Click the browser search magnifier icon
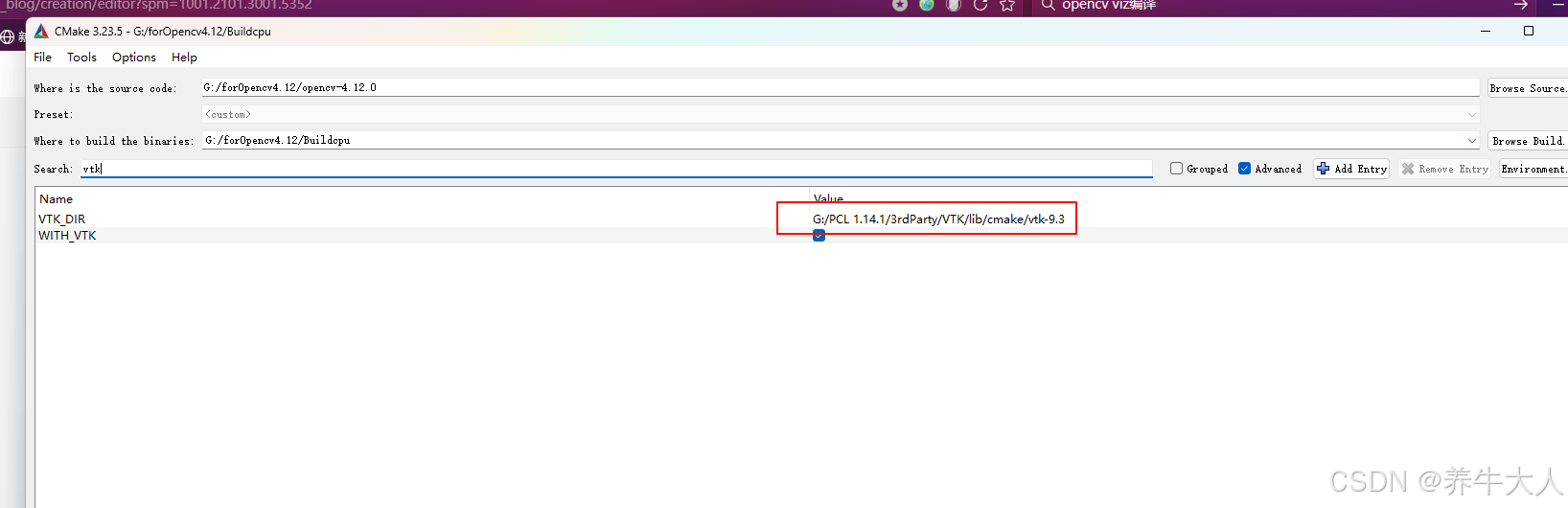Screen dimensions: 1568x508 [1048, 5]
